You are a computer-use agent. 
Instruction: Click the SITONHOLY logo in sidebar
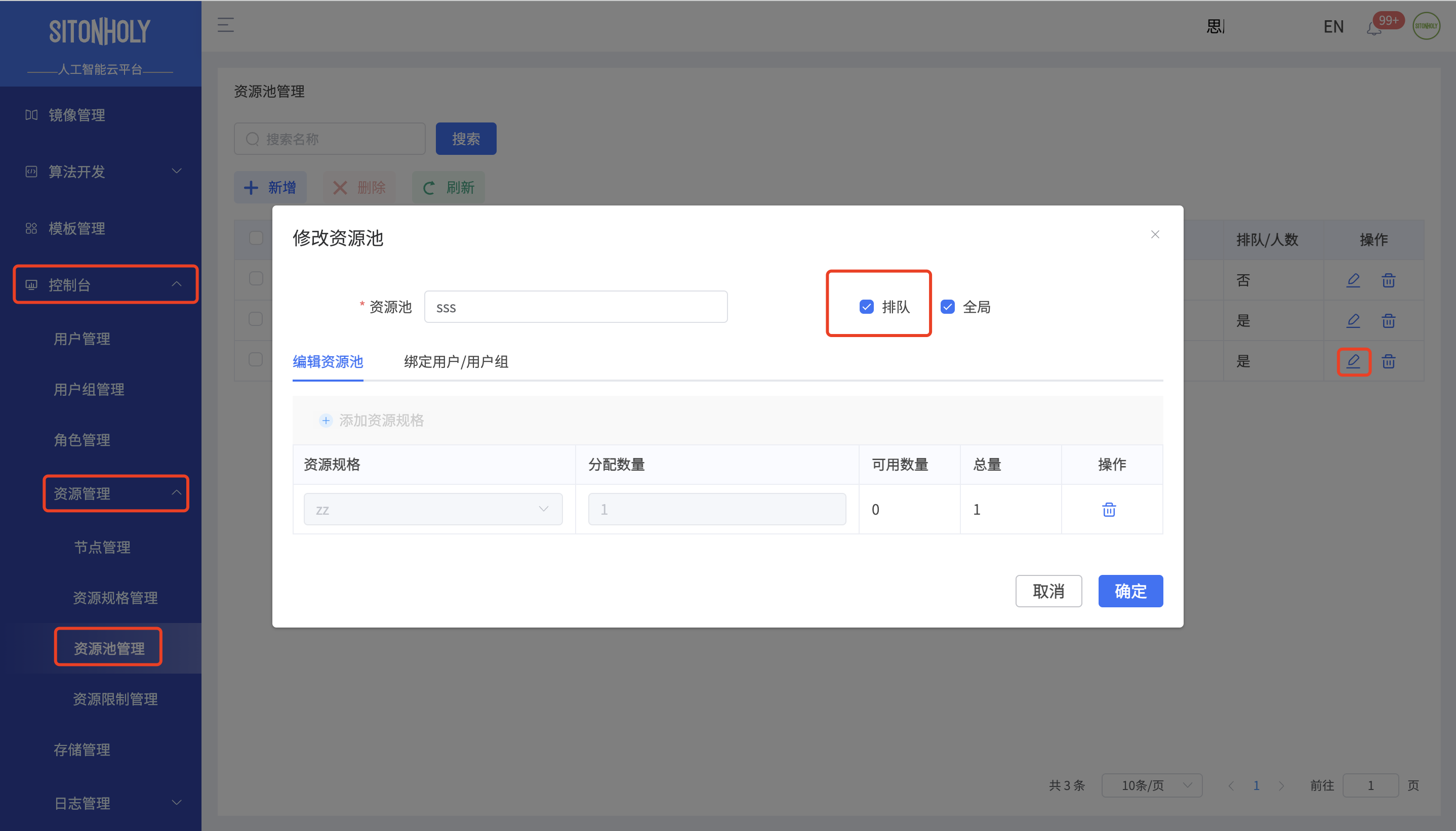pyautogui.click(x=100, y=31)
